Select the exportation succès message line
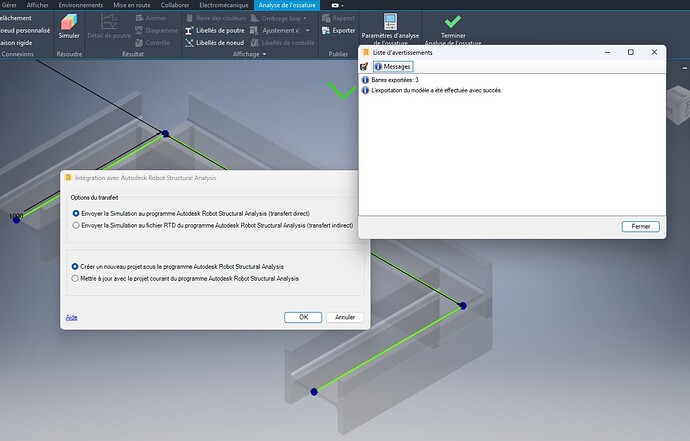The image size is (690, 441). click(432, 90)
